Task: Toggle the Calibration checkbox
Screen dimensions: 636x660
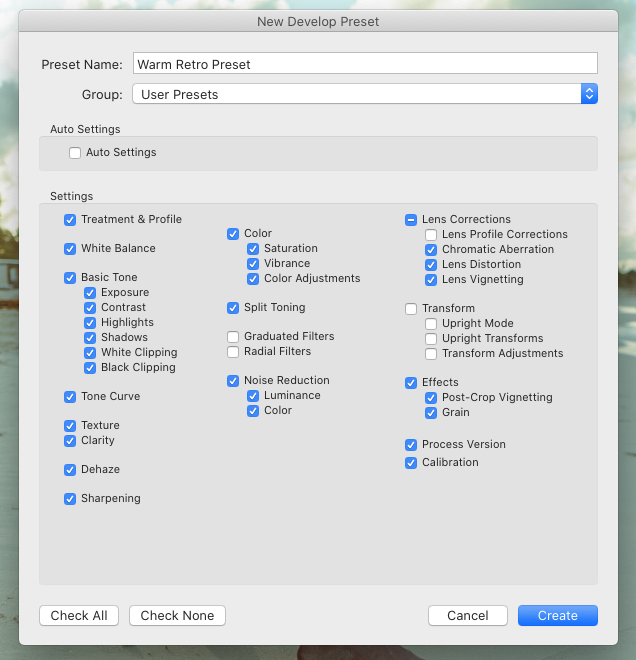Action: point(411,463)
